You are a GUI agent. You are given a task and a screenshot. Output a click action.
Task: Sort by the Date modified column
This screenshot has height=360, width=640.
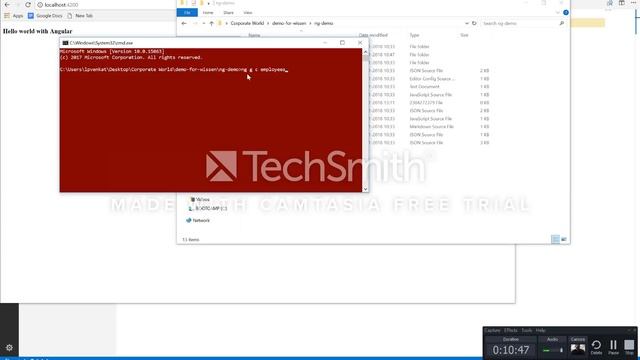click(x=373, y=35)
